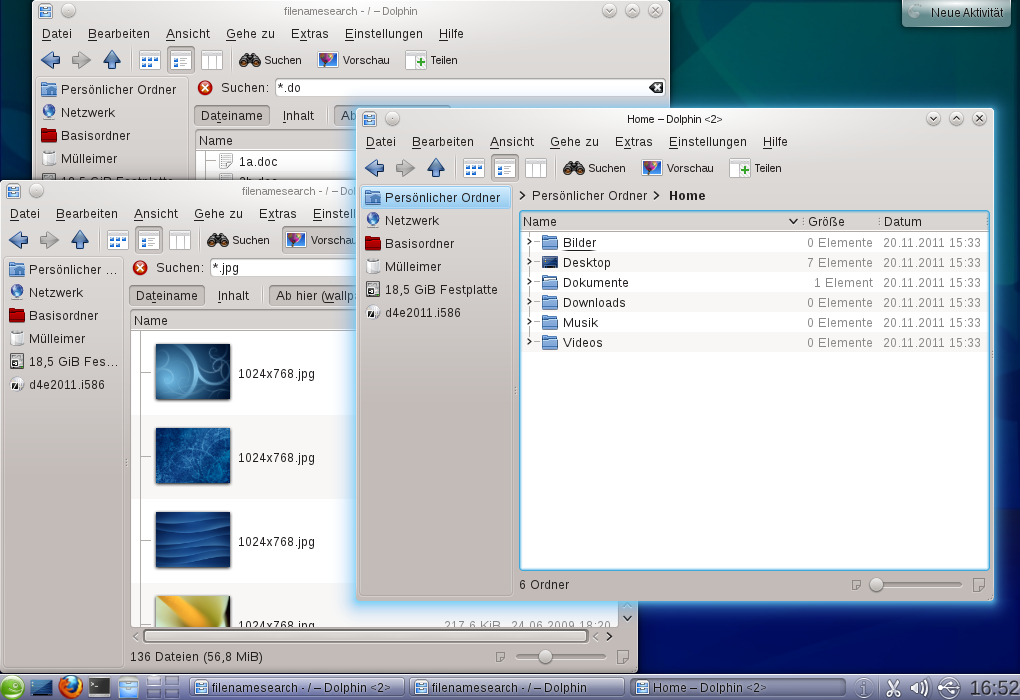This screenshot has width=1020, height=700.
Task: Clear the *.do search field text
Action: click(656, 88)
